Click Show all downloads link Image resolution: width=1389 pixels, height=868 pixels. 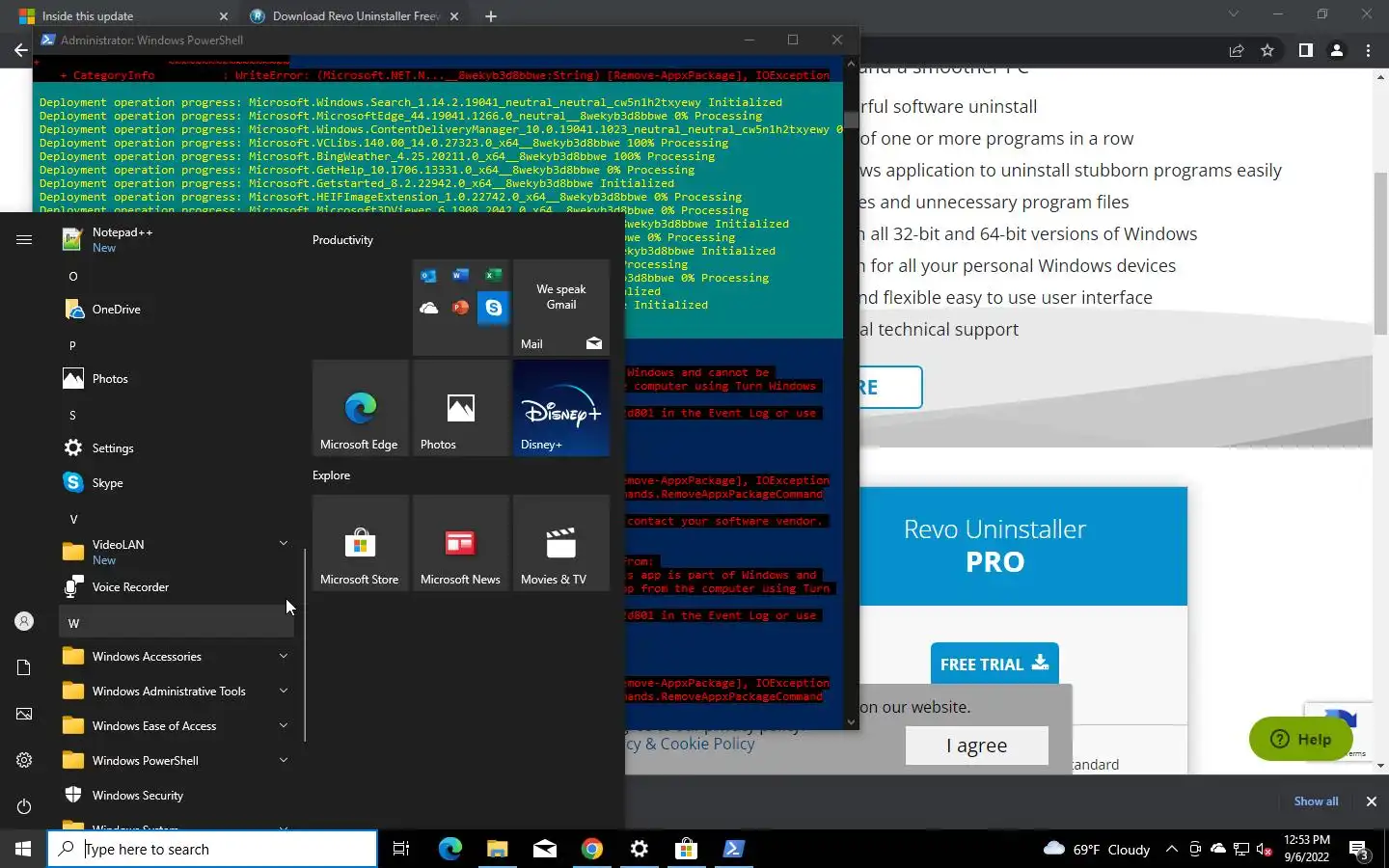(x=1316, y=801)
